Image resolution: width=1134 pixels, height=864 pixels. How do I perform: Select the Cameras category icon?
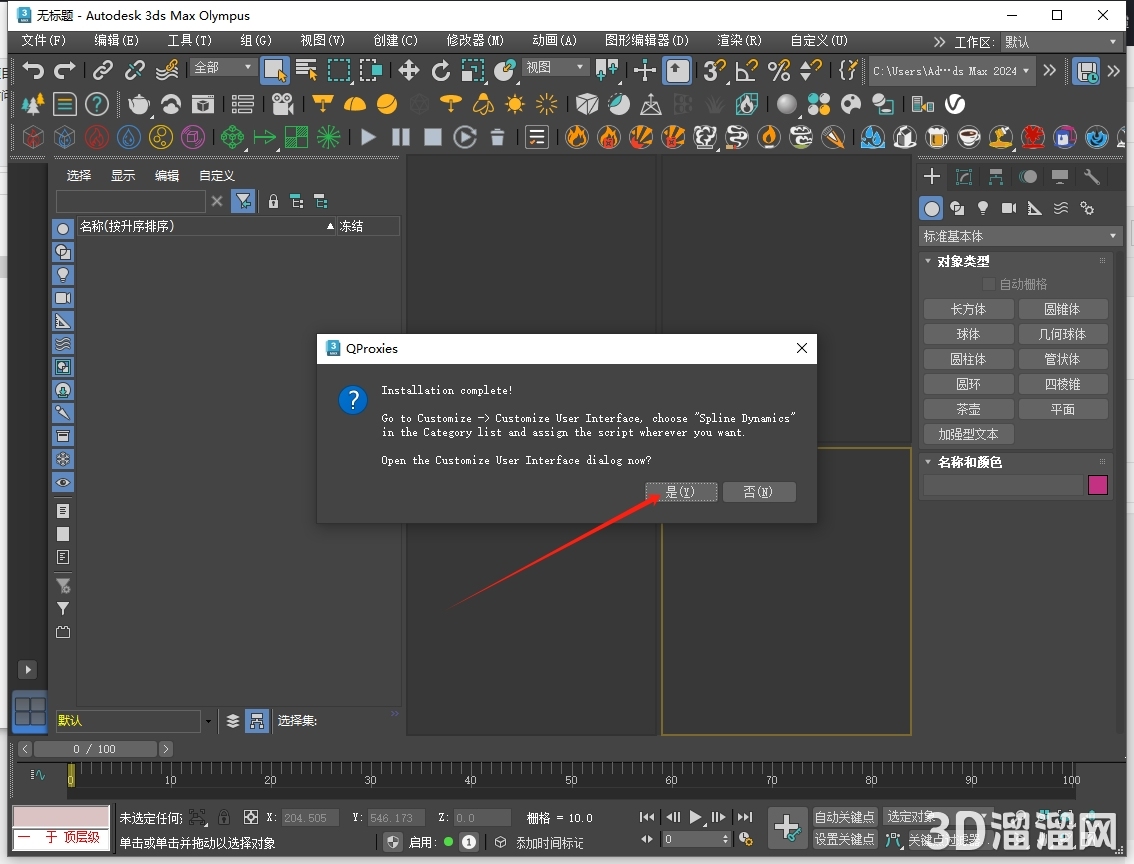[x=1008, y=208]
